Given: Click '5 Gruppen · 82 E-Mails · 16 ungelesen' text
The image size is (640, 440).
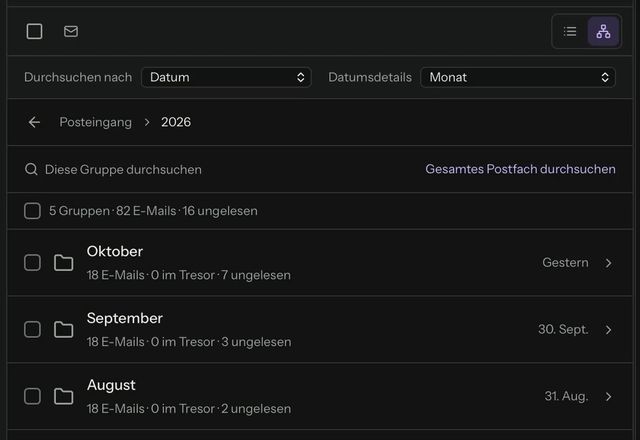Looking at the screenshot, I should tap(153, 211).
